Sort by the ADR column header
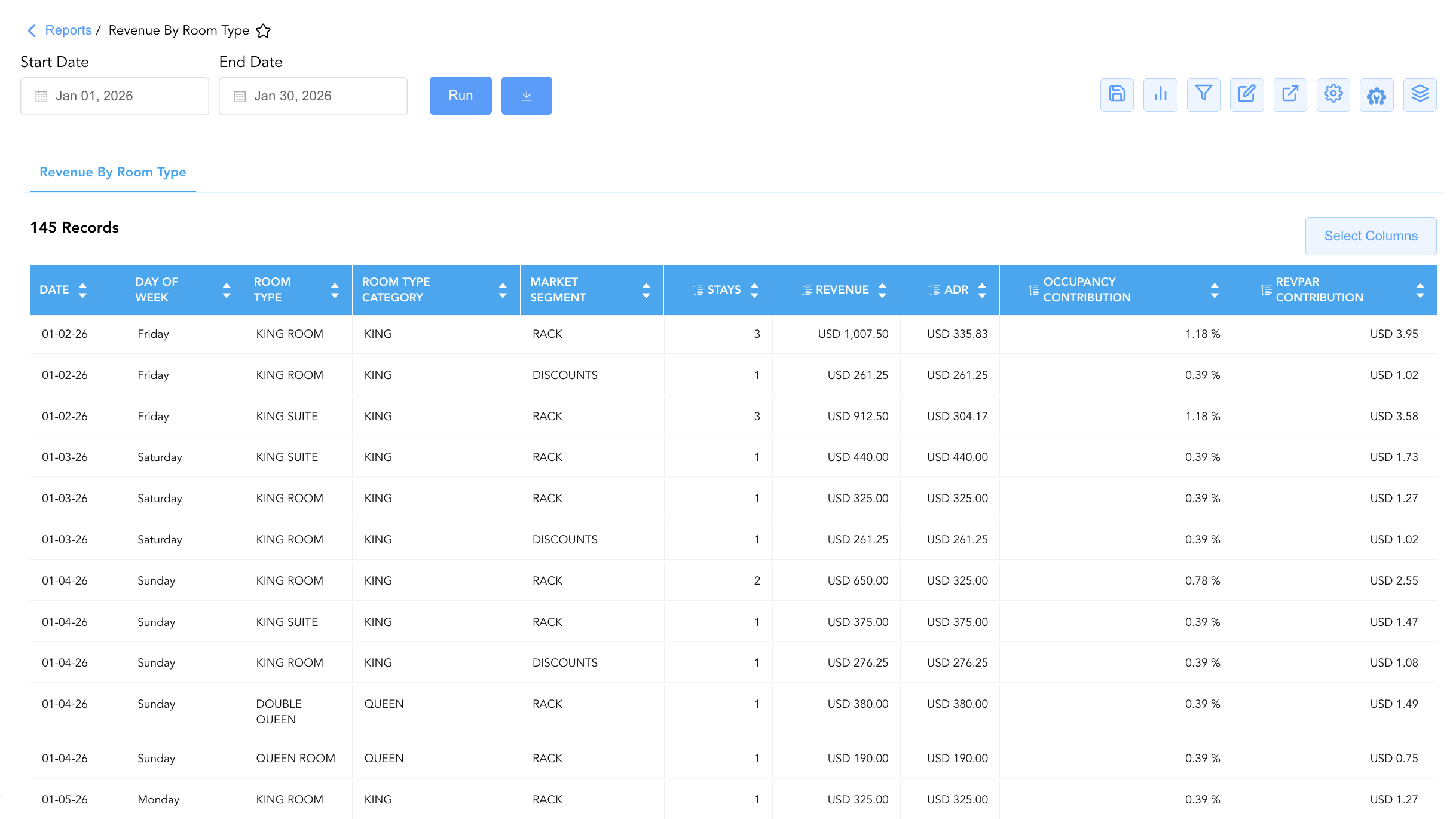1456x819 pixels. [x=982, y=290]
